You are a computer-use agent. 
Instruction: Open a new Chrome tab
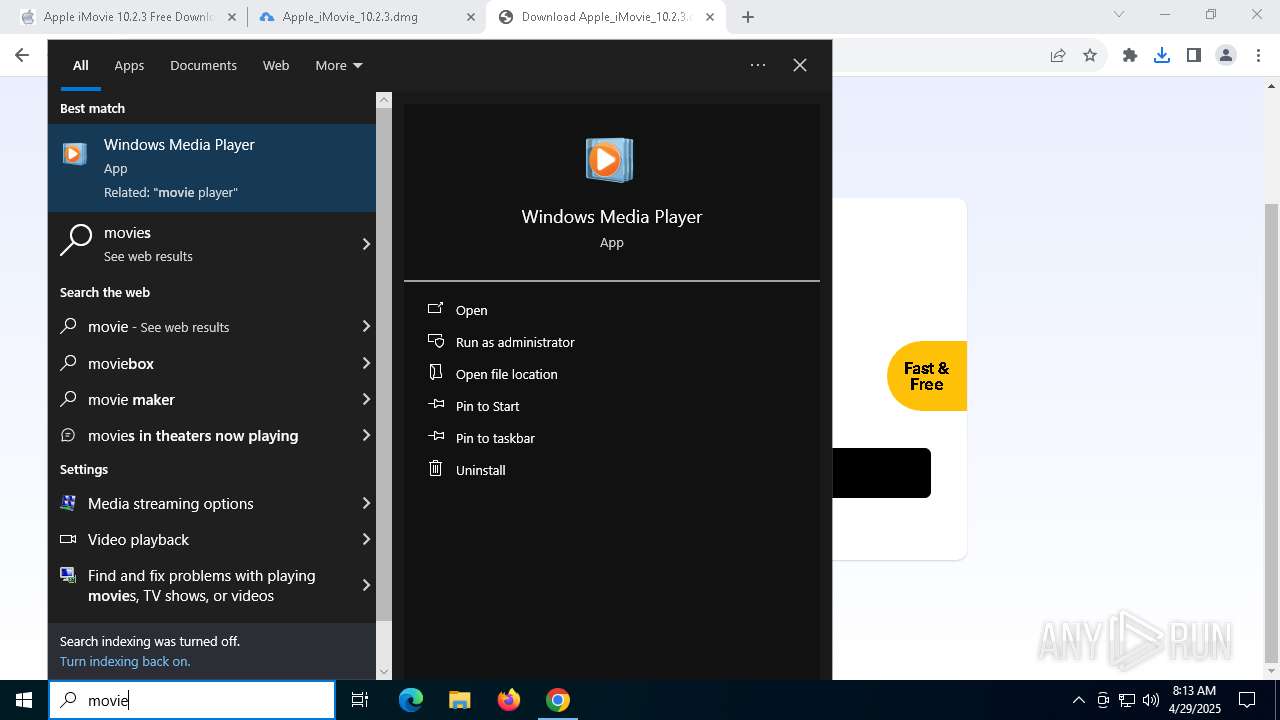[748, 17]
